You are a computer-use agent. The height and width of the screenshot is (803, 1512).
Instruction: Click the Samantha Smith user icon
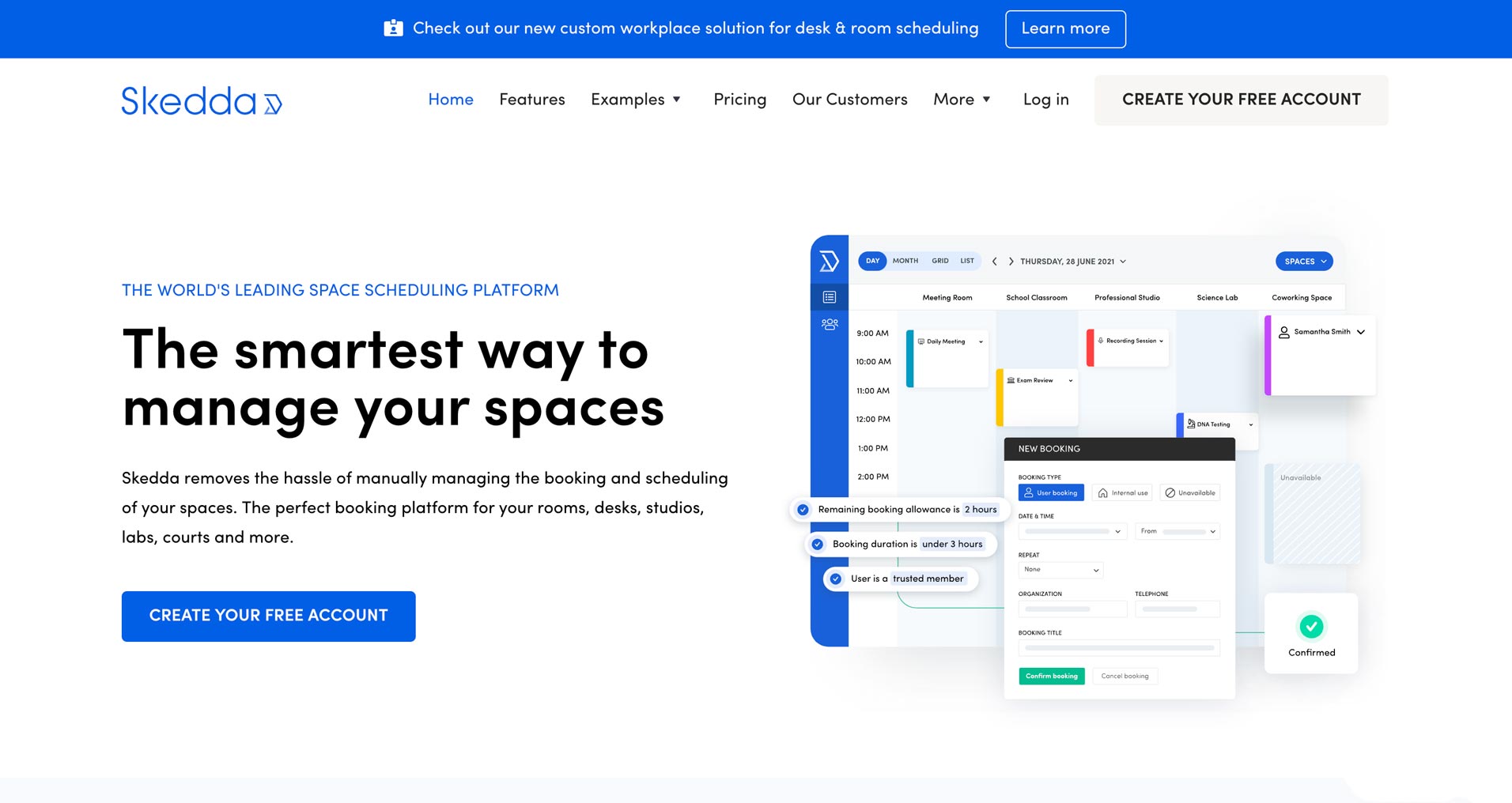pyautogui.click(x=1284, y=332)
